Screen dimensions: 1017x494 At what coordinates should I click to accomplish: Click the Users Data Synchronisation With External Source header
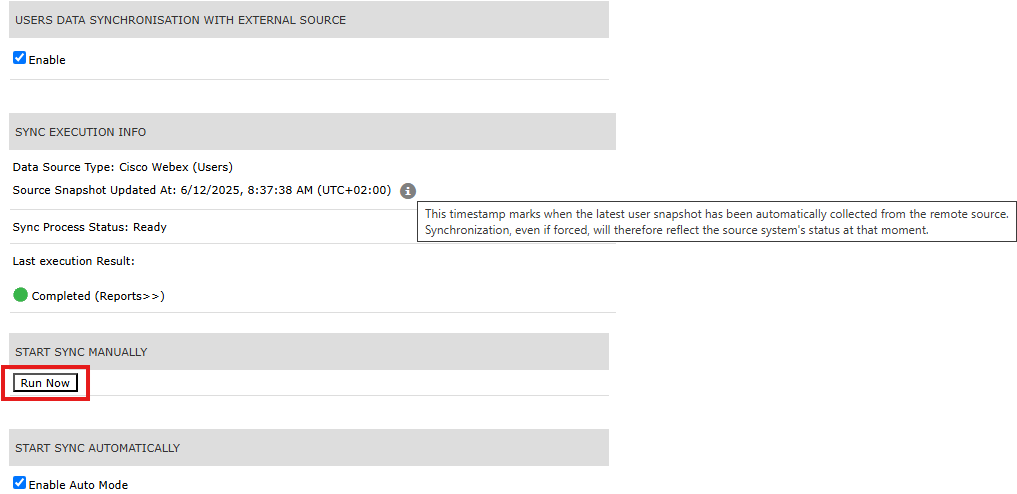point(181,20)
